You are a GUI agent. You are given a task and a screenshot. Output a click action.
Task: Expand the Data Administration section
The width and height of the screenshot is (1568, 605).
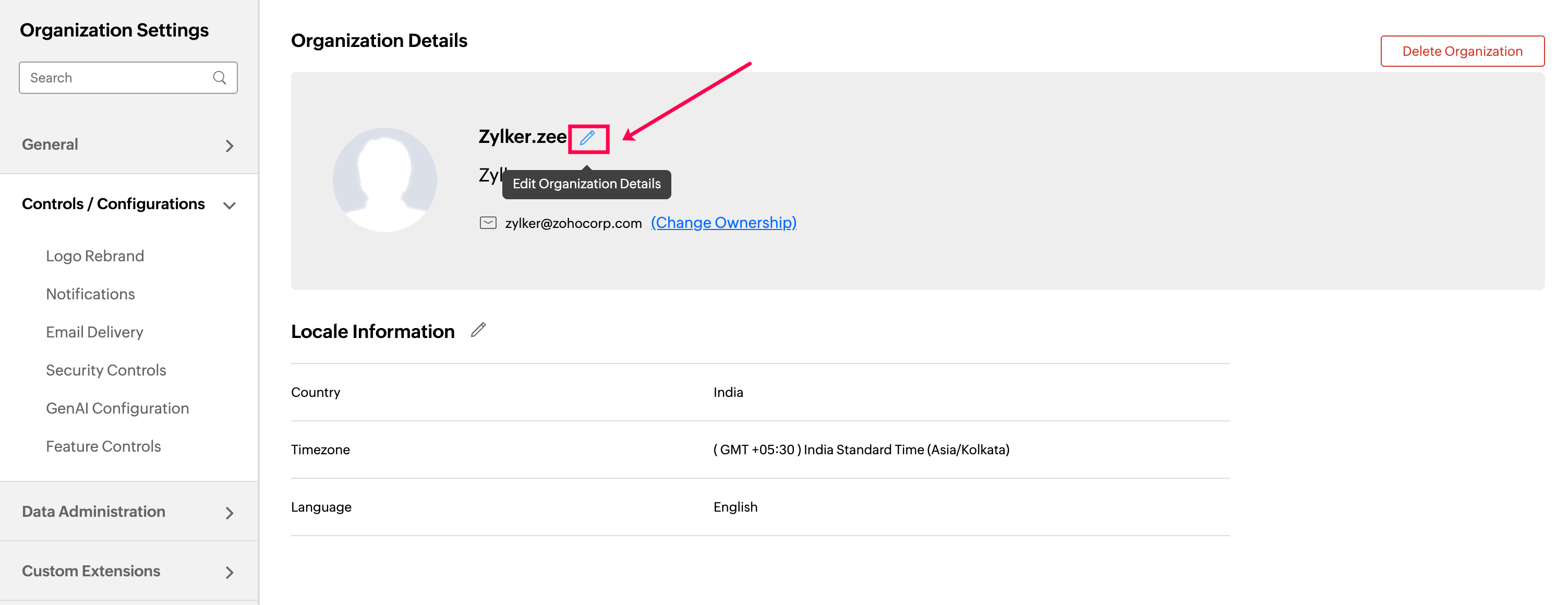[230, 513]
